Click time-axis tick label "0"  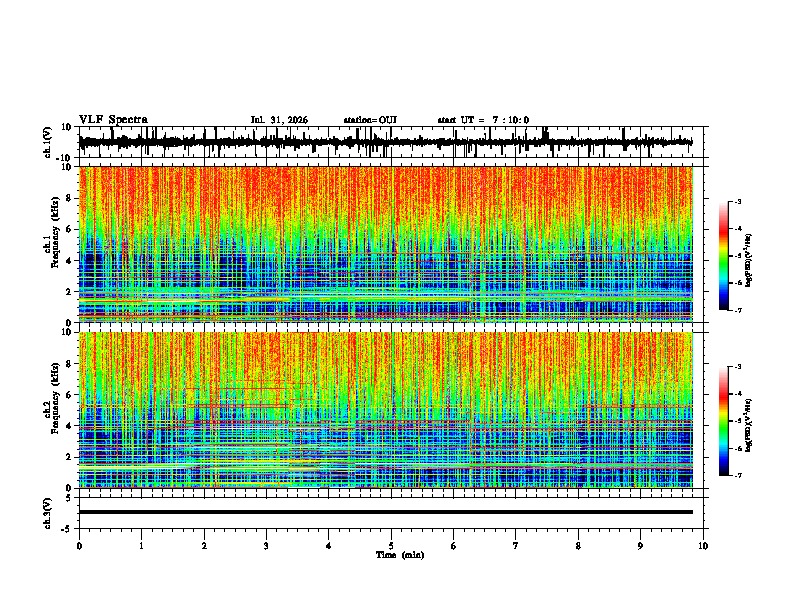(x=79, y=546)
